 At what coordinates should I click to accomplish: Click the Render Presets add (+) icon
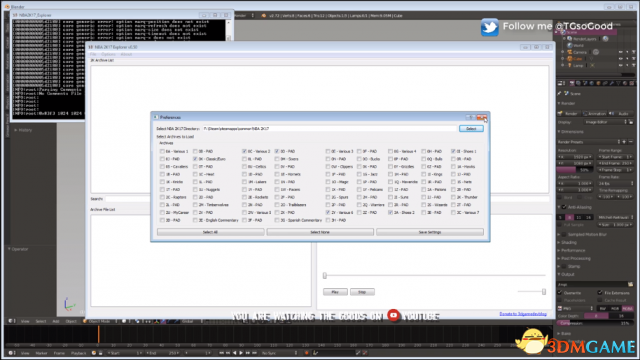pyautogui.click(x=624, y=142)
